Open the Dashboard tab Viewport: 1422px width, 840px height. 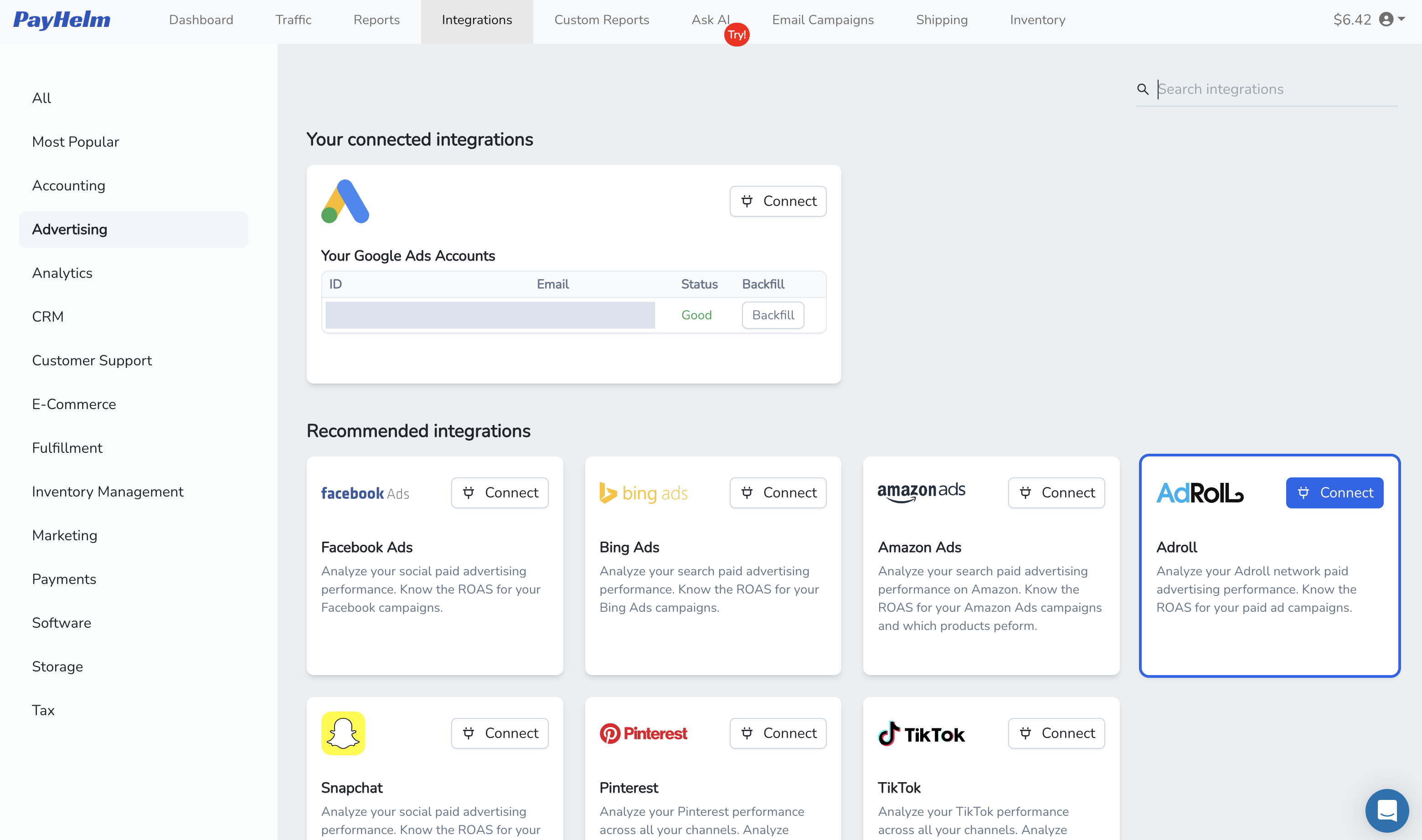point(201,20)
